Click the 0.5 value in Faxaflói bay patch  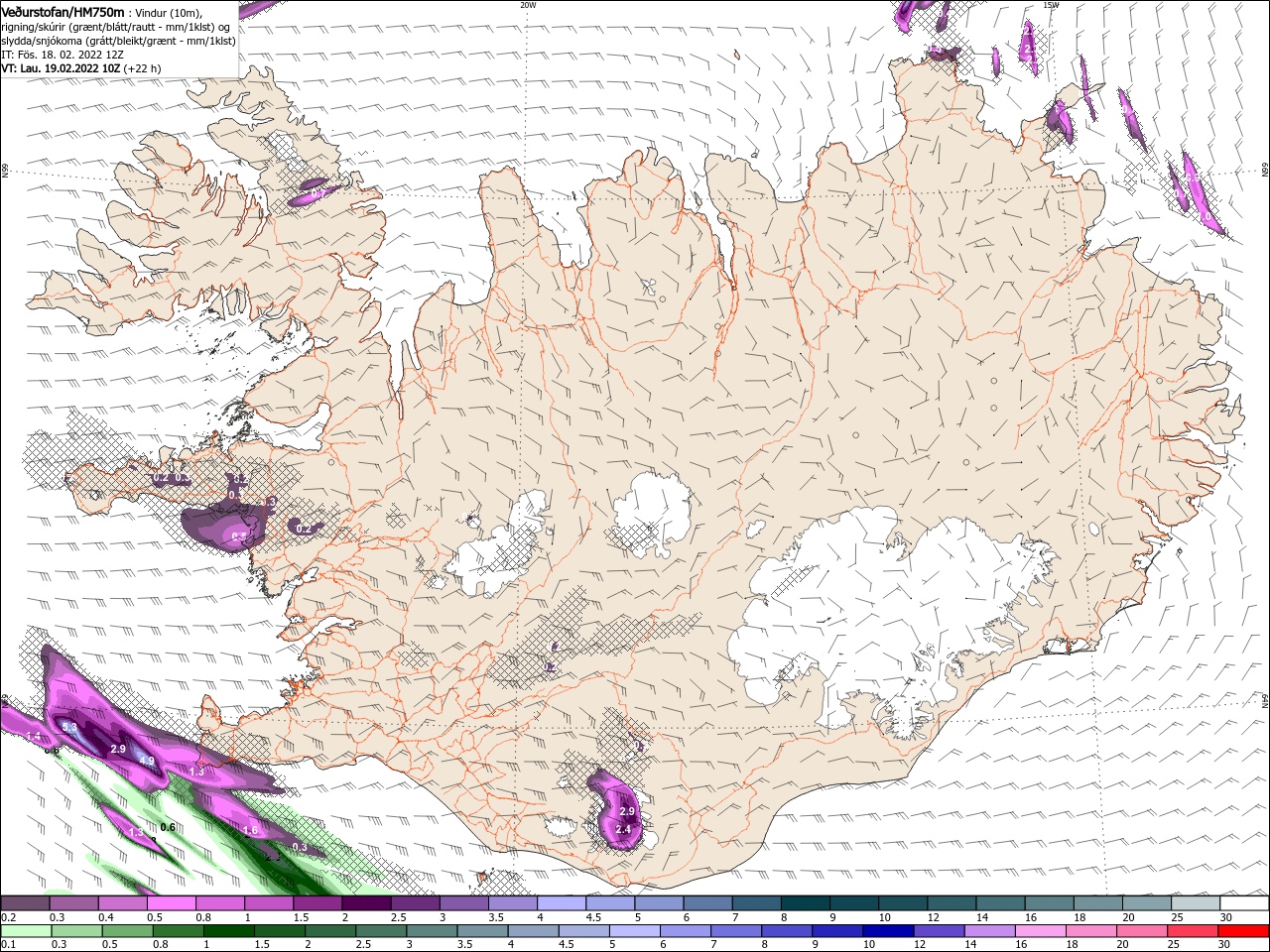coord(239,536)
